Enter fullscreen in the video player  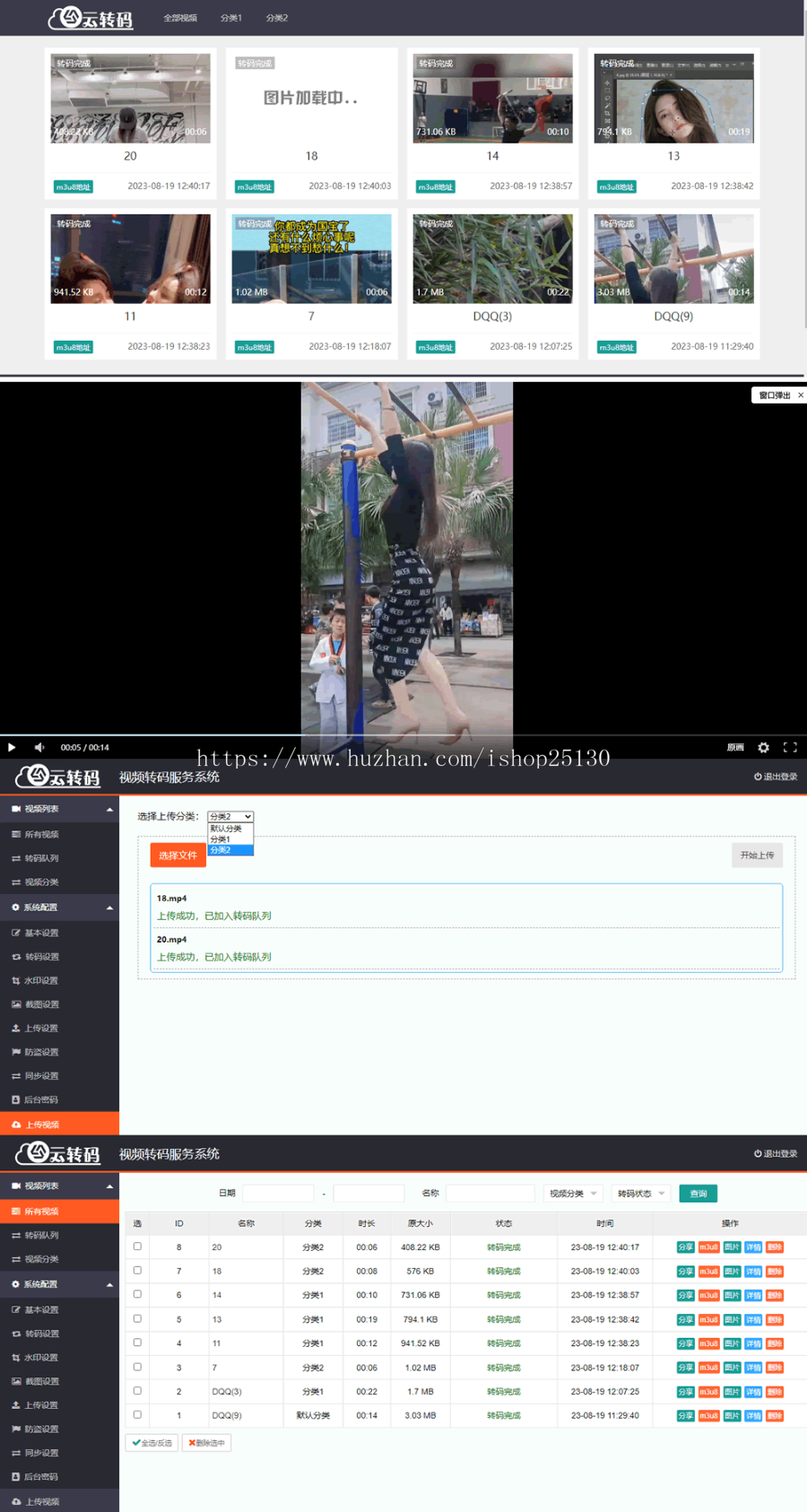pos(790,747)
